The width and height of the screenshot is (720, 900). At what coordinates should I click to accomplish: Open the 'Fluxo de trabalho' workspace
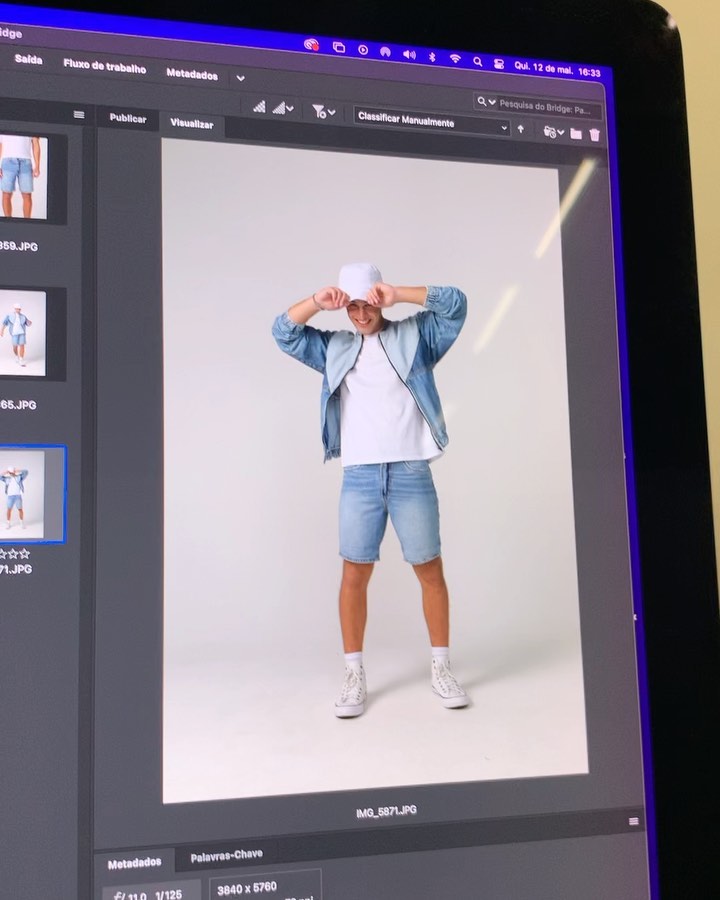pyautogui.click(x=104, y=67)
